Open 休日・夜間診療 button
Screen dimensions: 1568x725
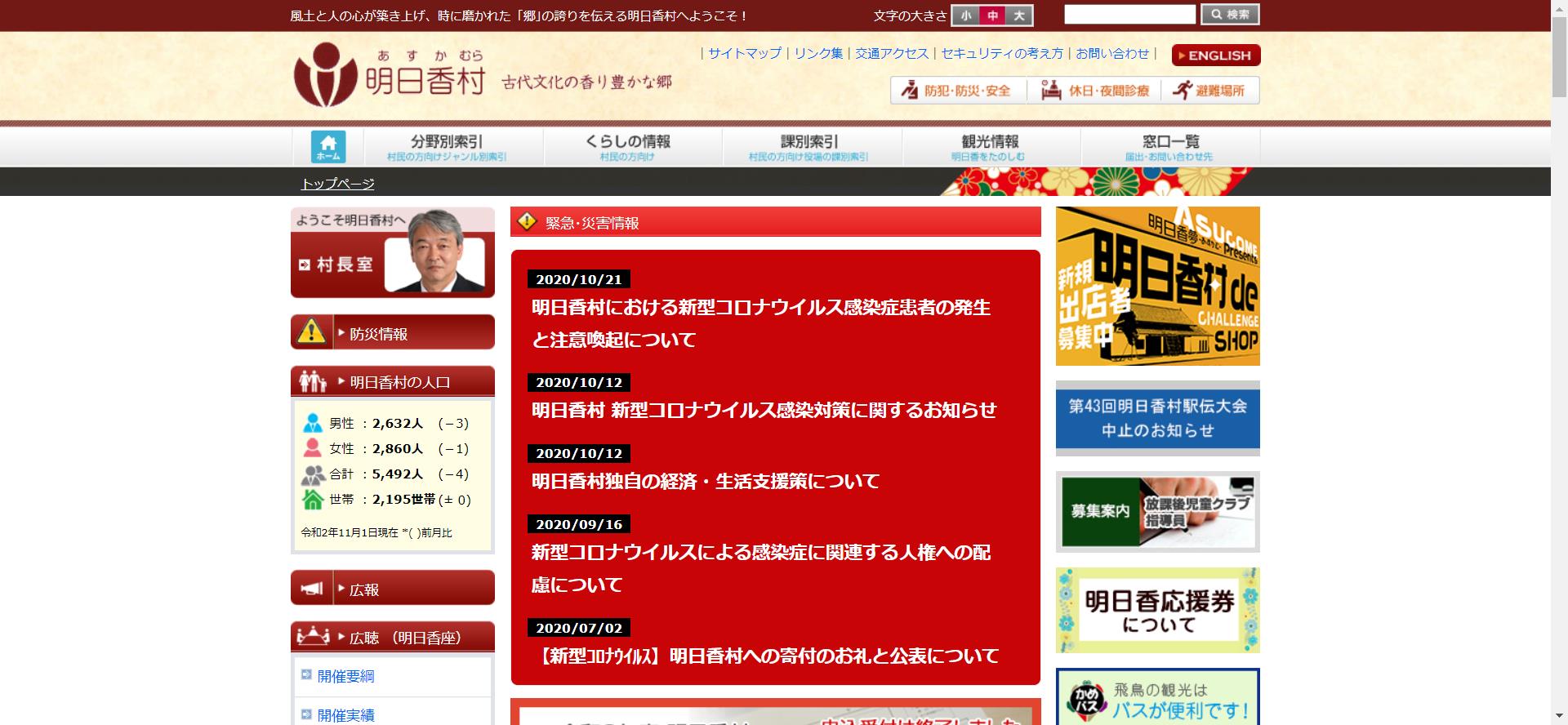click(x=1095, y=91)
